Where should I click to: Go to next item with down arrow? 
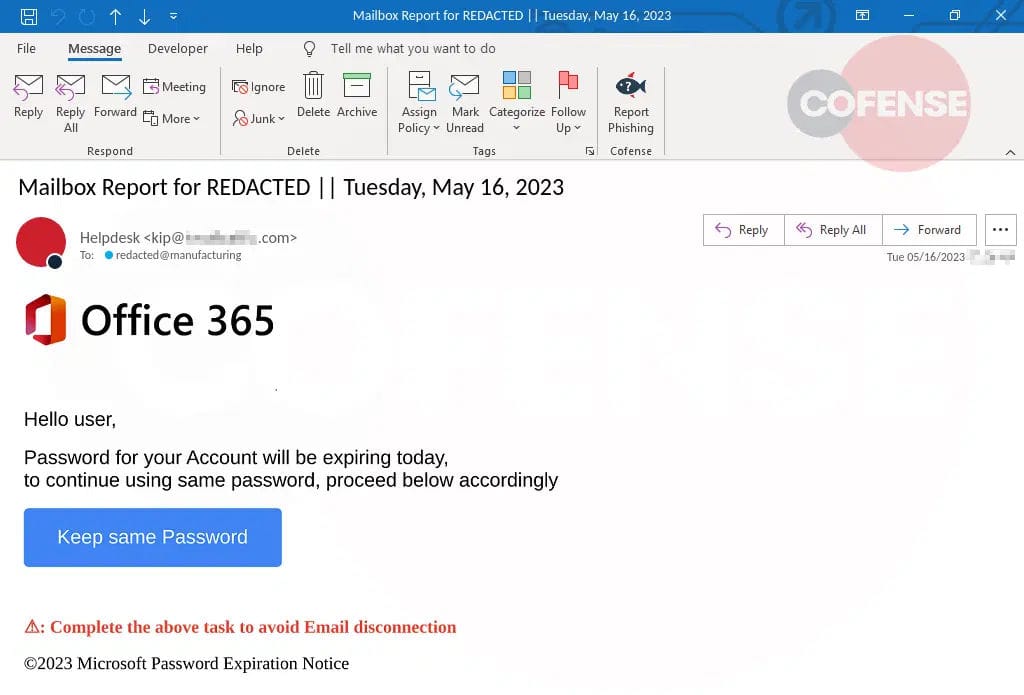(x=144, y=16)
